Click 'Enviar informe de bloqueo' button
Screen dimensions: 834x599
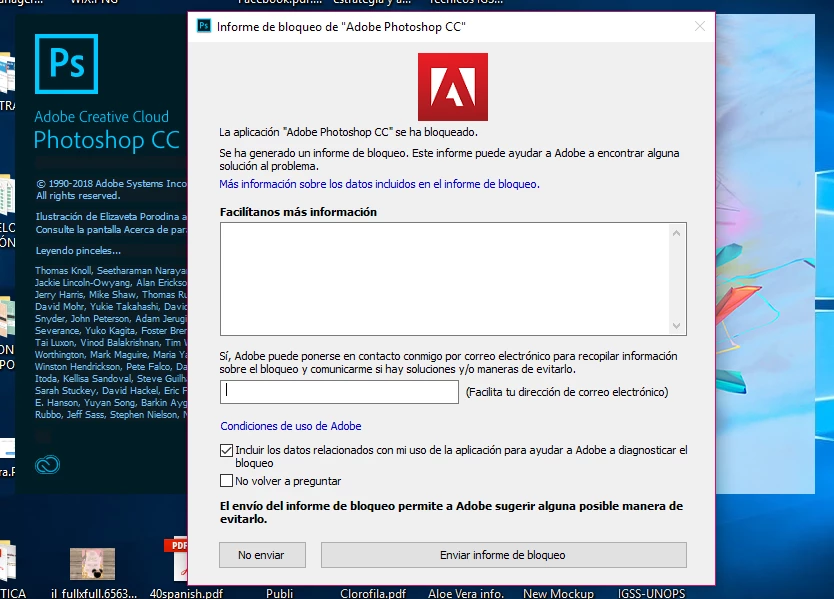click(x=503, y=555)
